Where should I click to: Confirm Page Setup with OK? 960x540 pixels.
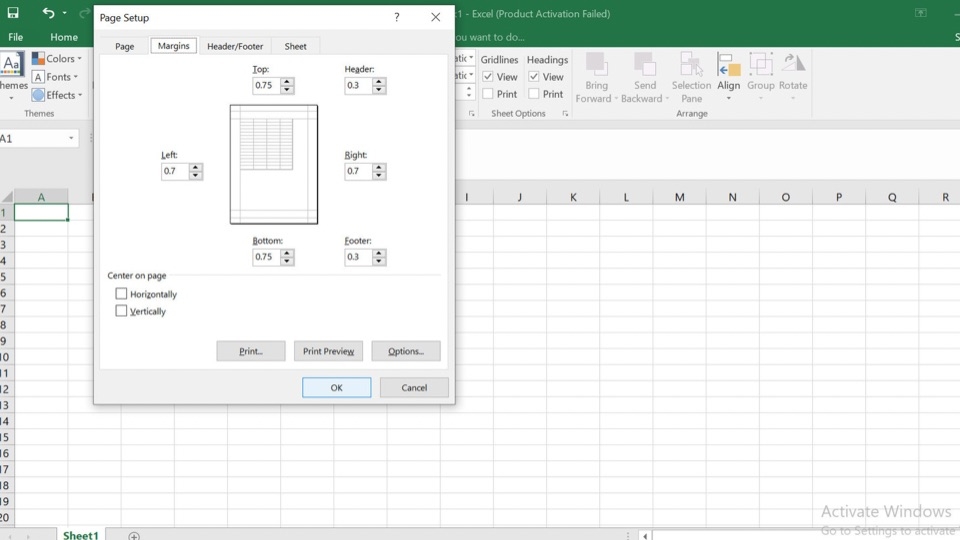coord(336,388)
